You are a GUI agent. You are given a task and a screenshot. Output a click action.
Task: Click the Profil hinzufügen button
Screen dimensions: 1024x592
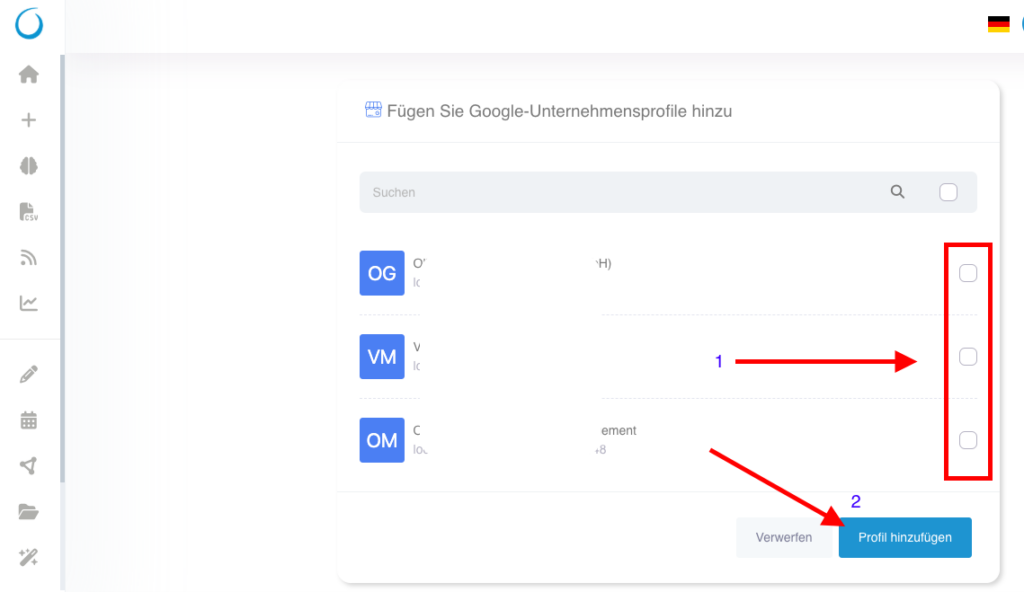click(x=905, y=538)
